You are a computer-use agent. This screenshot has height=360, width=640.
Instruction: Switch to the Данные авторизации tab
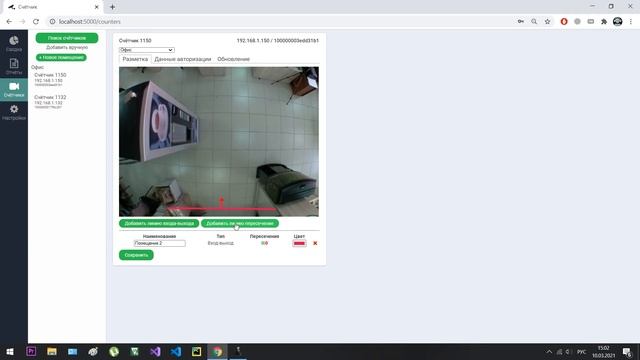pos(182,59)
